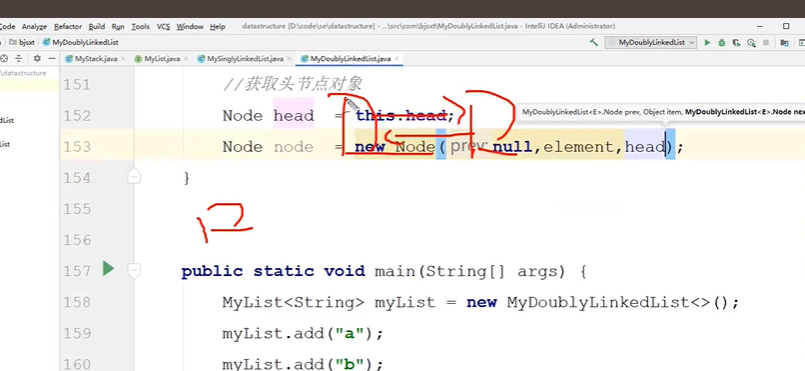Close the MyList.java editor tab
The height and width of the screenshot is (371, 805).
click(185, 59)
